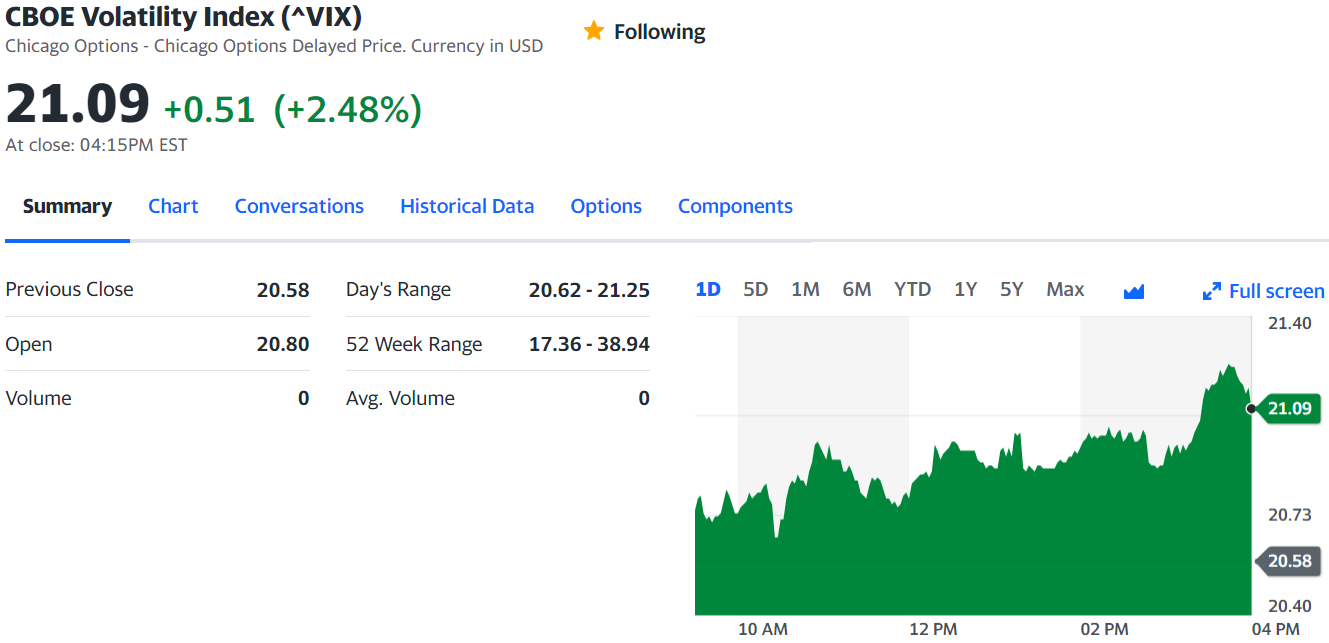Viewport: 1329px width, 643px height.
Task: Click the 52 Week Range label
Action: tap(414, 344)
